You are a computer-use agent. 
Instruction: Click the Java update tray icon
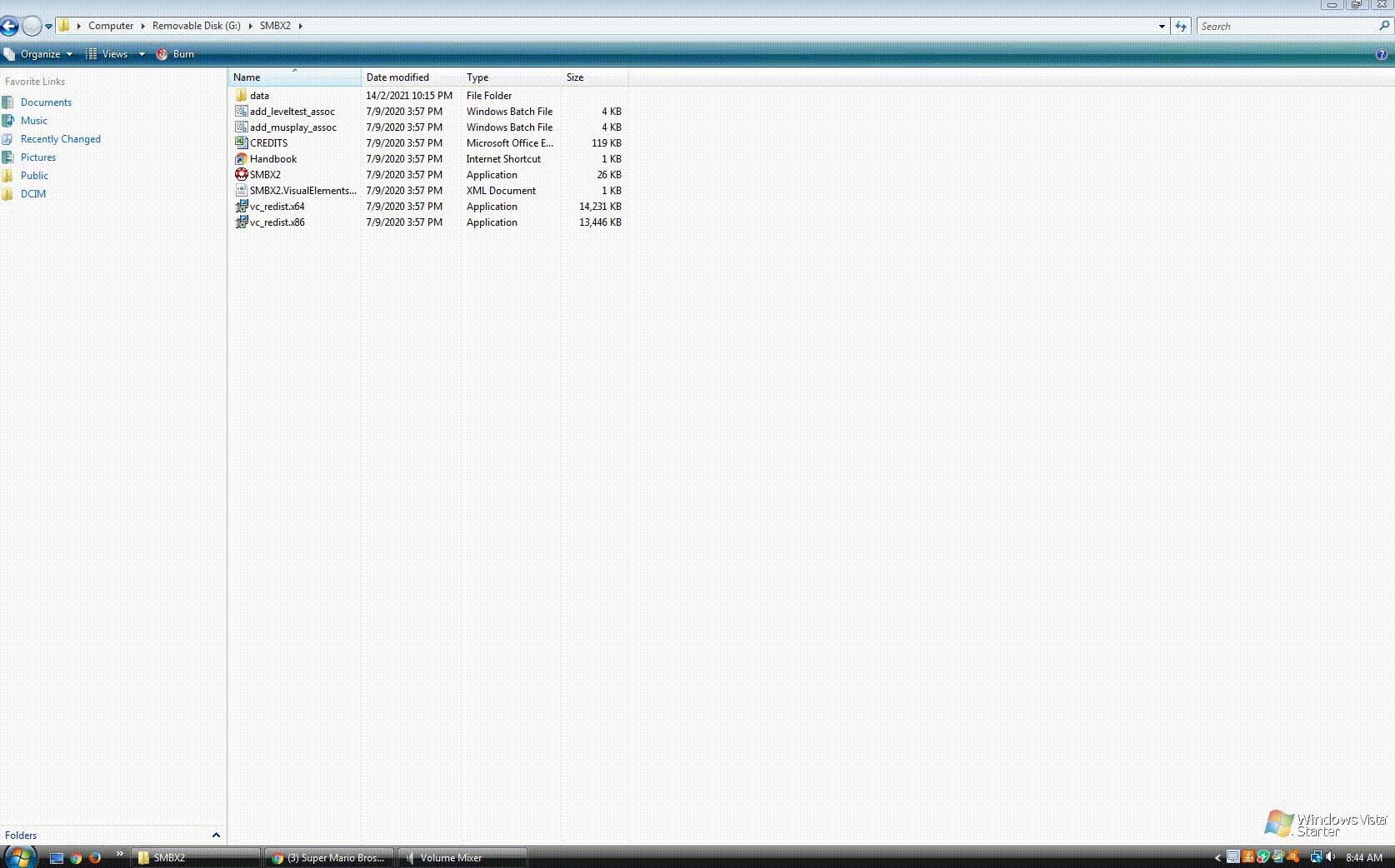(1248, 856)
